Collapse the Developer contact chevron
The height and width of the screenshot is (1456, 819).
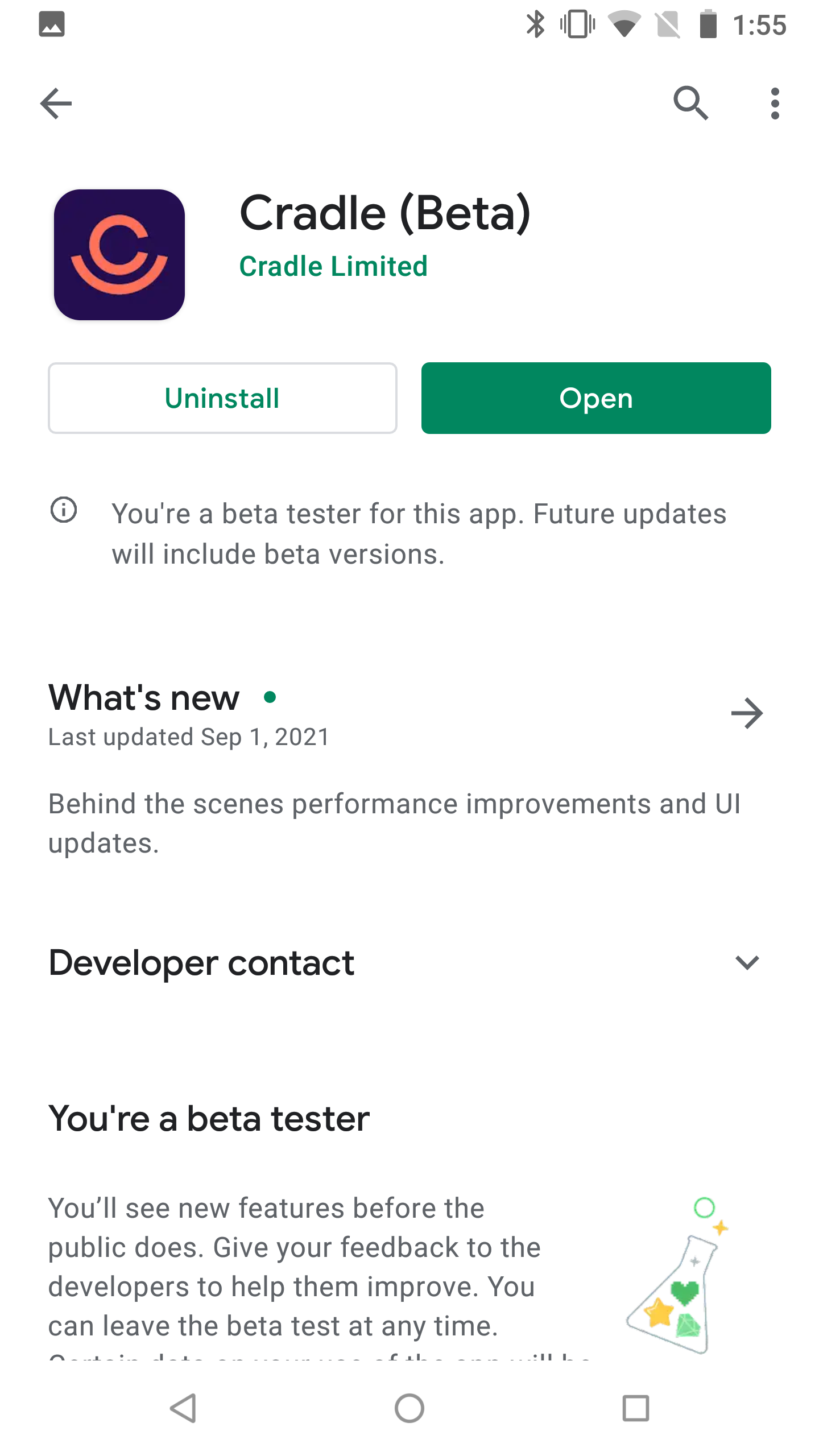(x=747, y=962)
